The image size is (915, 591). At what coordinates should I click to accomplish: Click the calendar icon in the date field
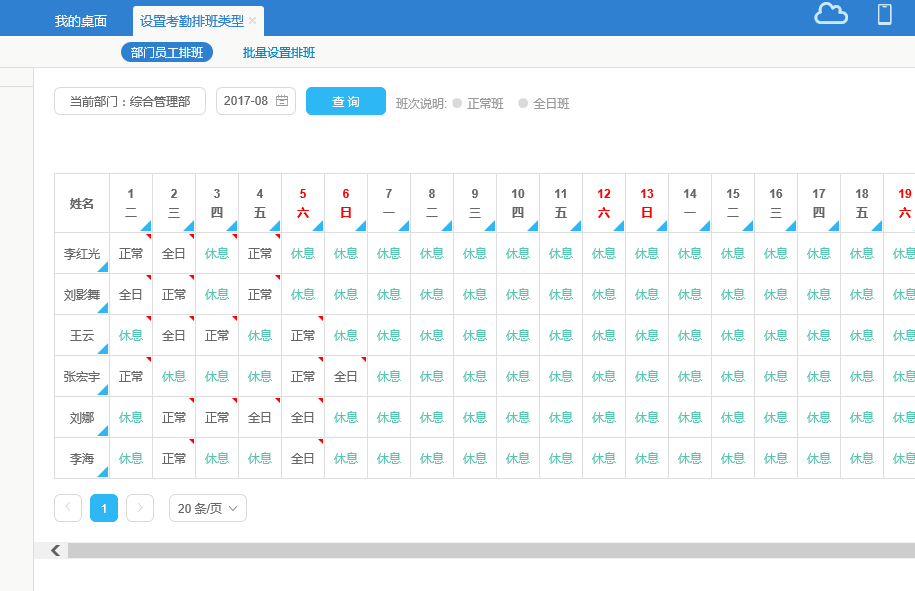(282, 101)
